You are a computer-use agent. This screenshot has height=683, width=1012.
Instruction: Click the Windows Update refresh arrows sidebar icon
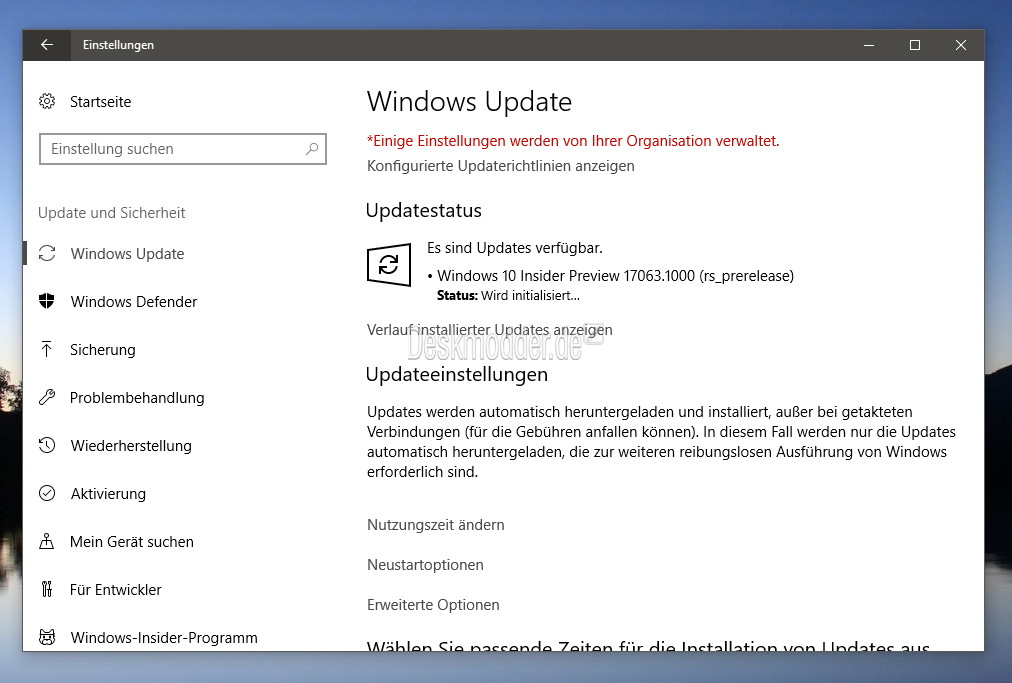coord(46,254)
